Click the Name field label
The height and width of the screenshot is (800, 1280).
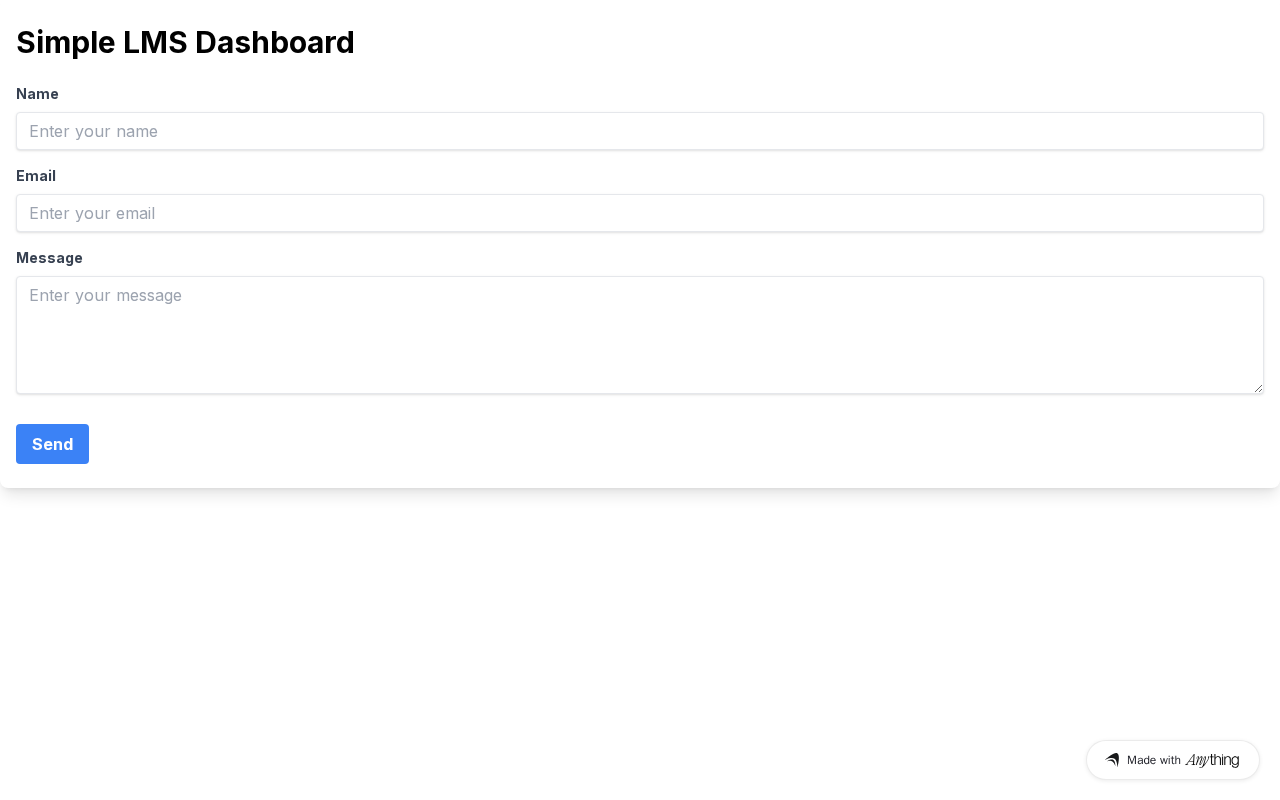click(x=37, y=94)
